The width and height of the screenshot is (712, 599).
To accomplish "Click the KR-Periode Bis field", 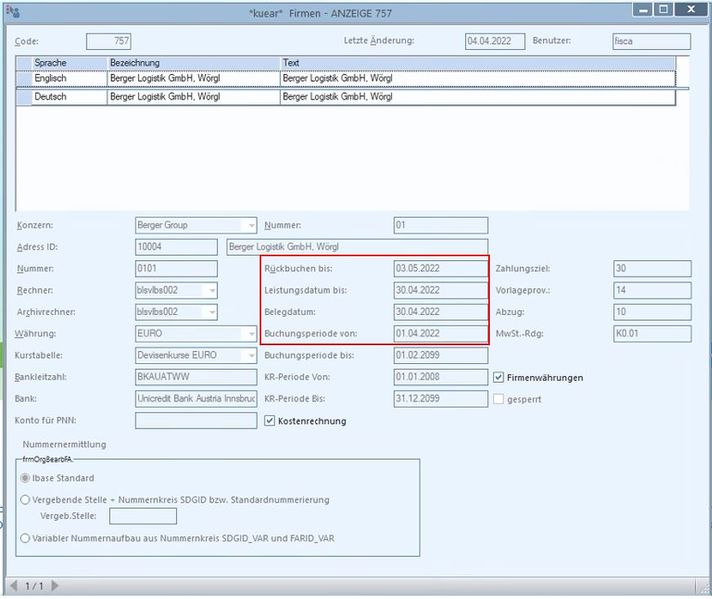I will (x=441, y=399).
